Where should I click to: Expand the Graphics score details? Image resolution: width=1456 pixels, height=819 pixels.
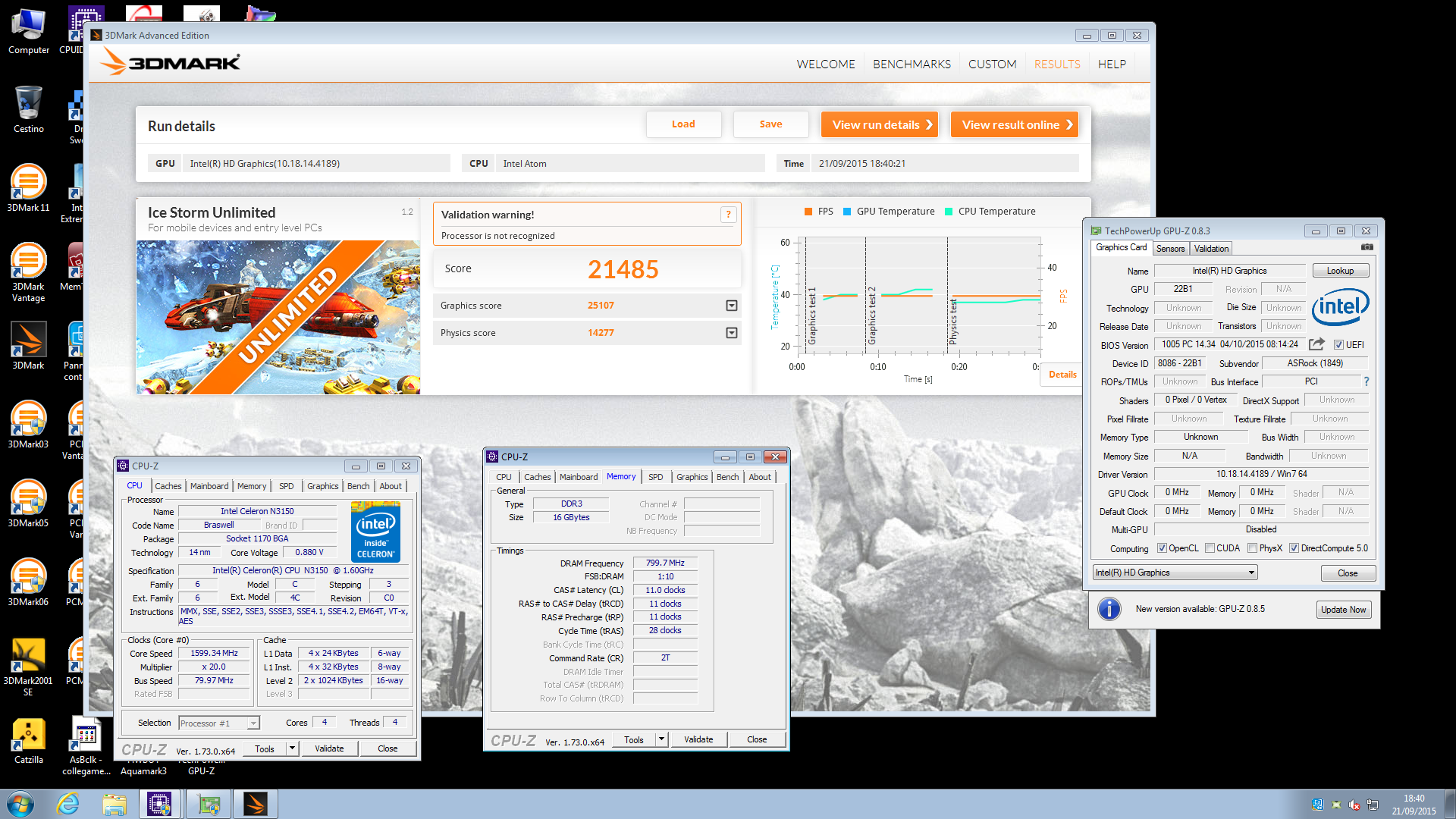point(732,306)
